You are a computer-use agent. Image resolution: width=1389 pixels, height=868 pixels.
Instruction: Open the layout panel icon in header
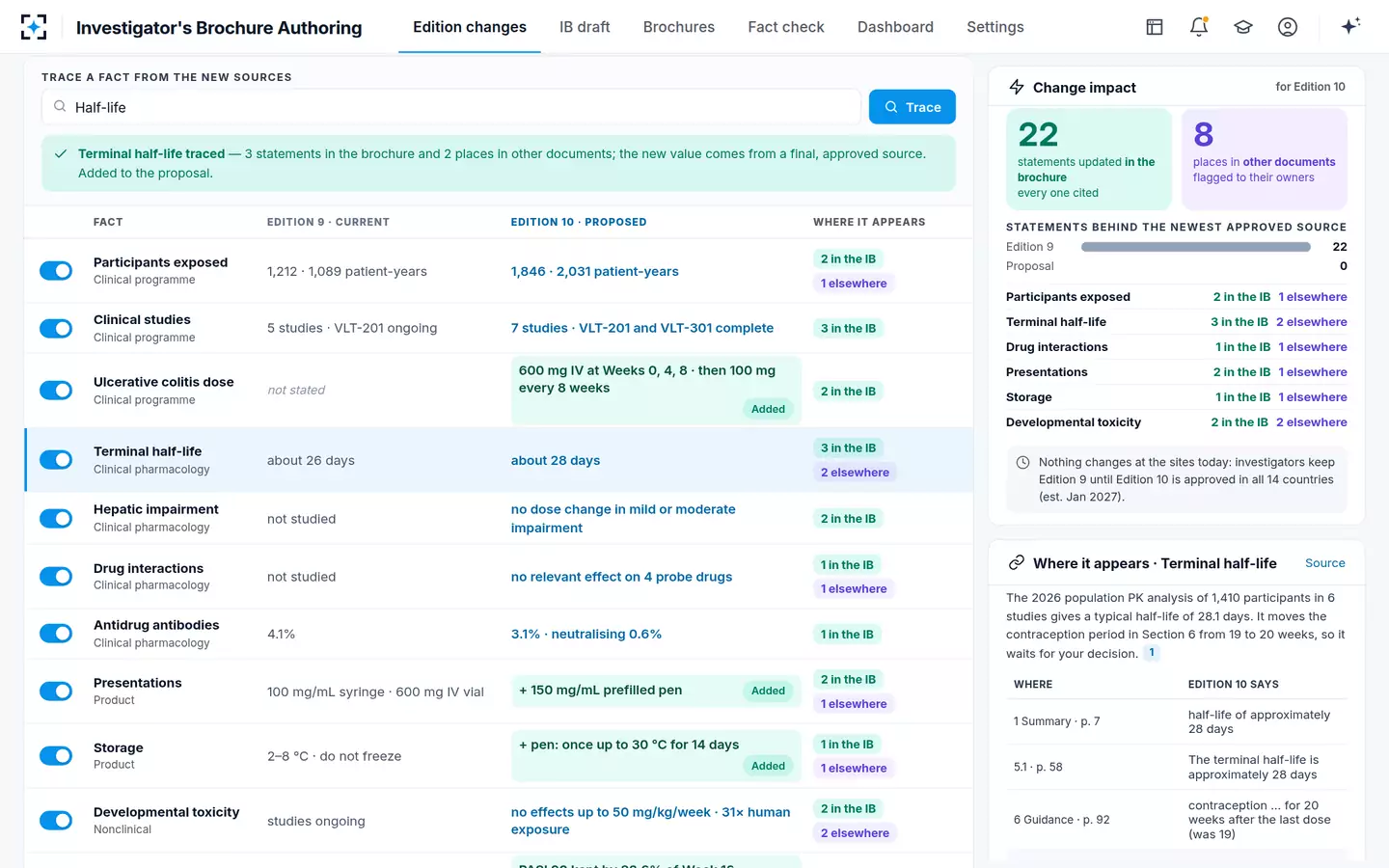[1155, 27]
